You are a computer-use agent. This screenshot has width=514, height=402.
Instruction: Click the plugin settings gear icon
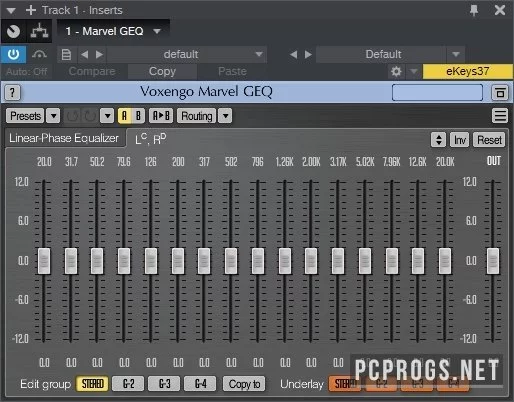coord(396,71)
